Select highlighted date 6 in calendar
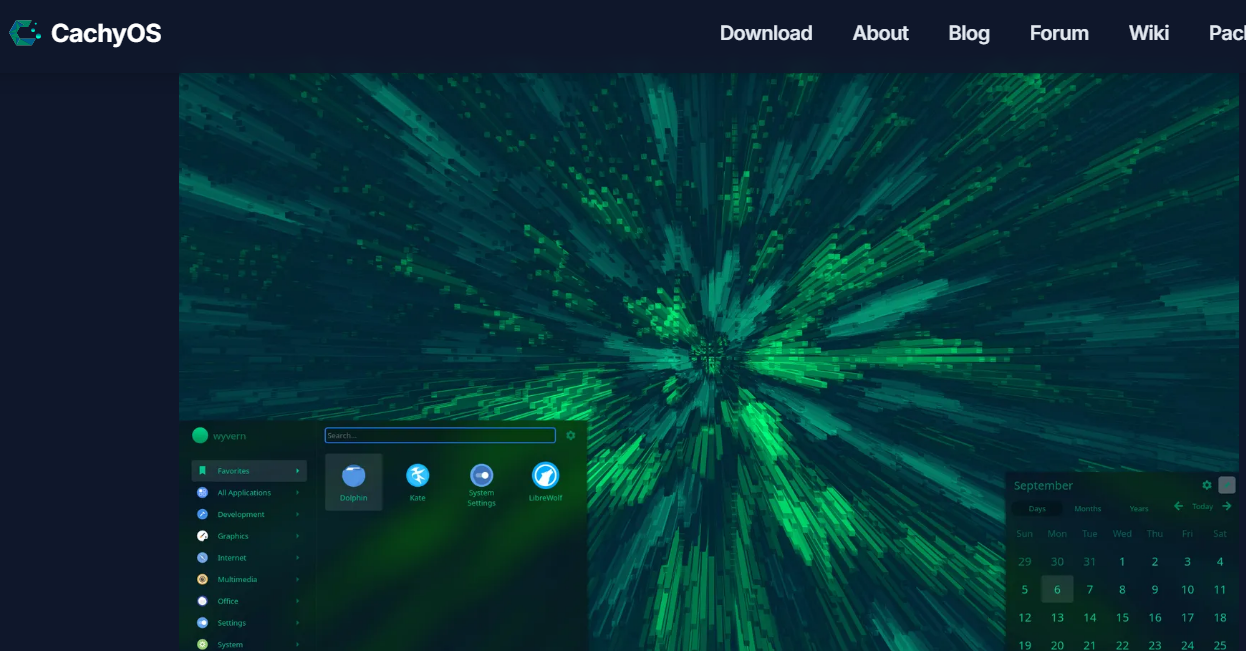 click(x=1057, y=589)
